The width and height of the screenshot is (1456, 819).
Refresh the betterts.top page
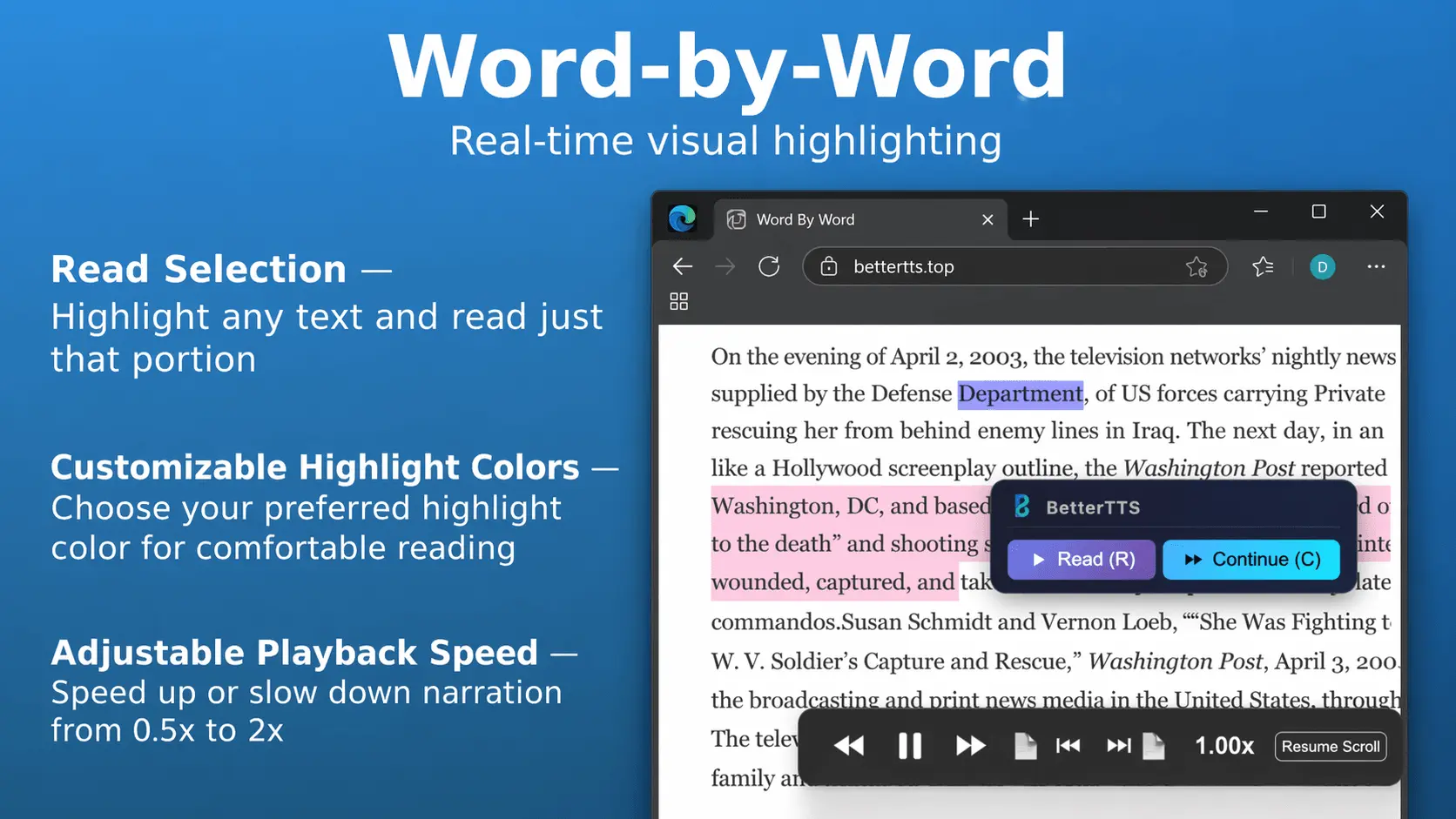(x=769, y=266)
